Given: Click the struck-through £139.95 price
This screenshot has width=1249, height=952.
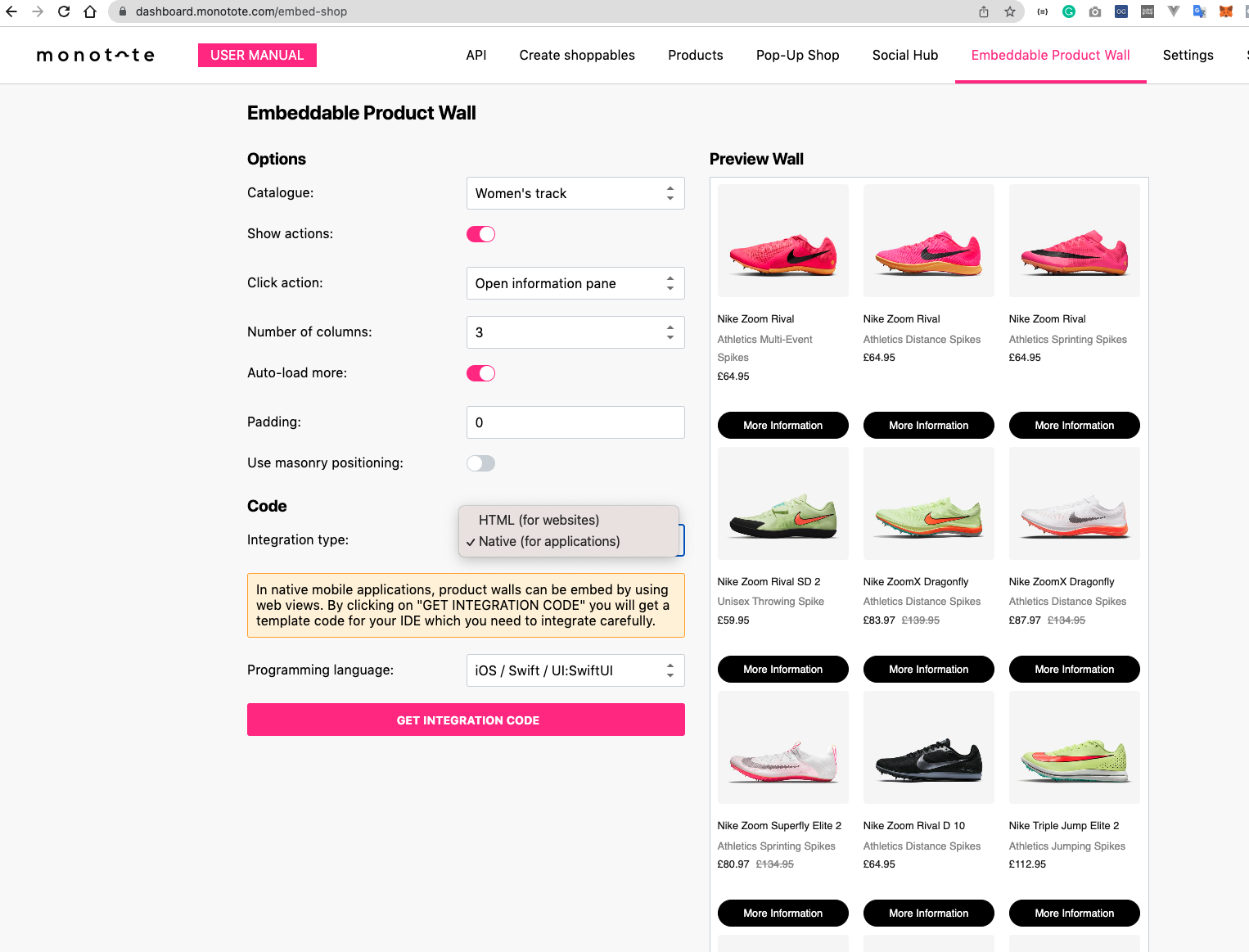Looking at the screenshot, I should 921,620.
